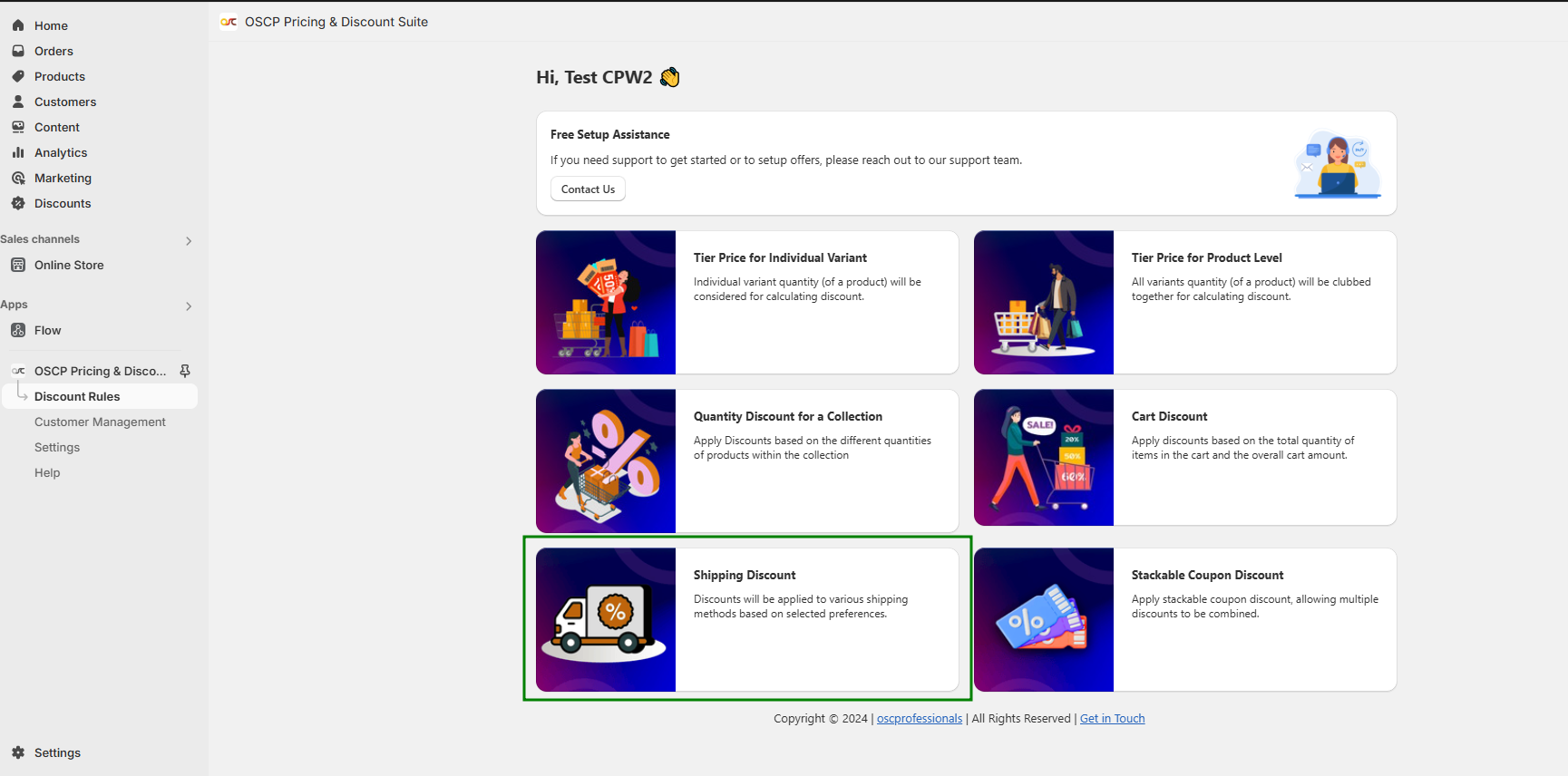Screen dimensions: 1568x776
Task: Click the Flow app icon
Action: [x=18, y=330]
